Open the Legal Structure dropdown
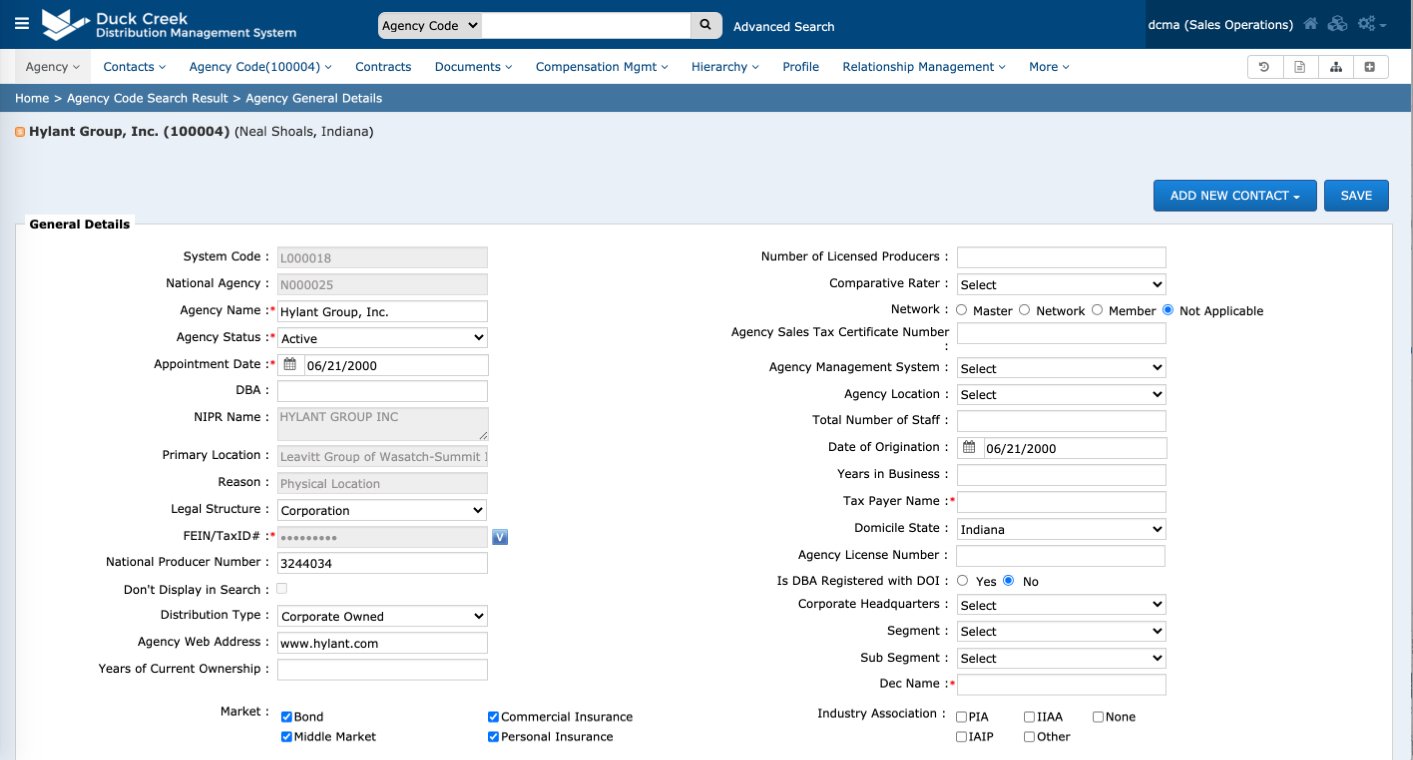The width and height of the screenshot is (1413, 760). [x=382, y=510]
